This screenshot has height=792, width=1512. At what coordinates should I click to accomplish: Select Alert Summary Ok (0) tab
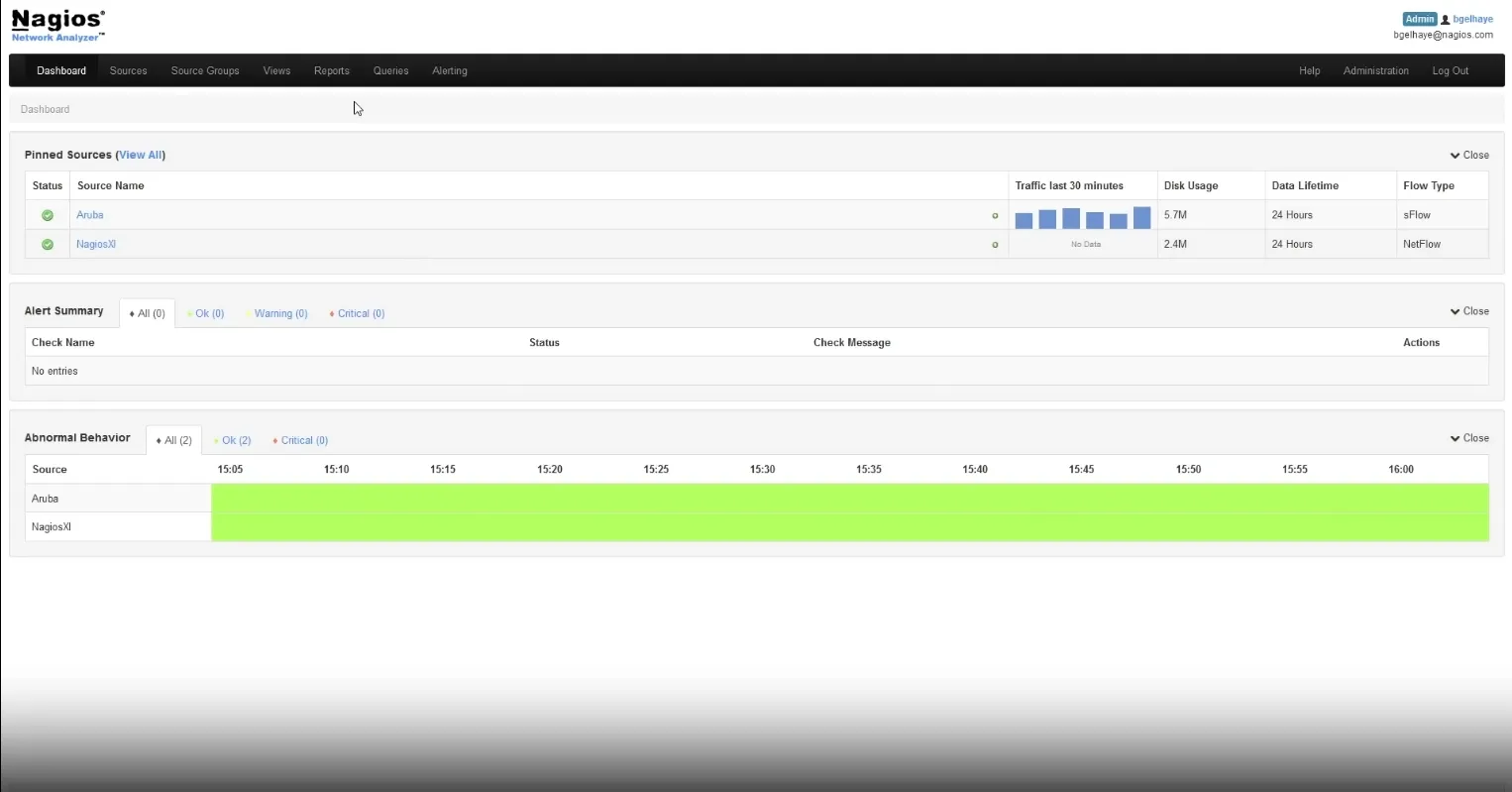[206, 313]
